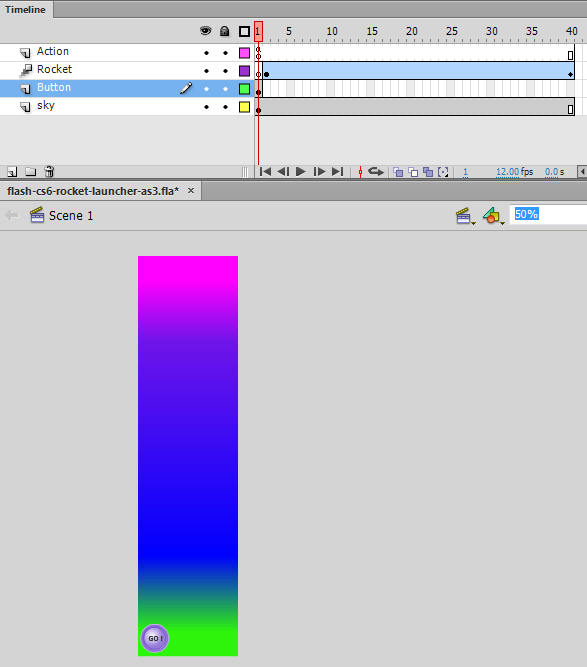Viewport: 587px width, 667px height.
Task: Open the Edit Scene dropdown
Action: pos(465,216)
